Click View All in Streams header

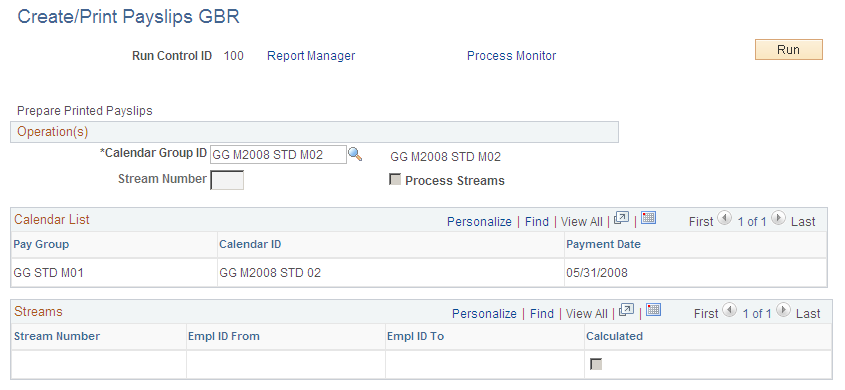tap(586, 314)
